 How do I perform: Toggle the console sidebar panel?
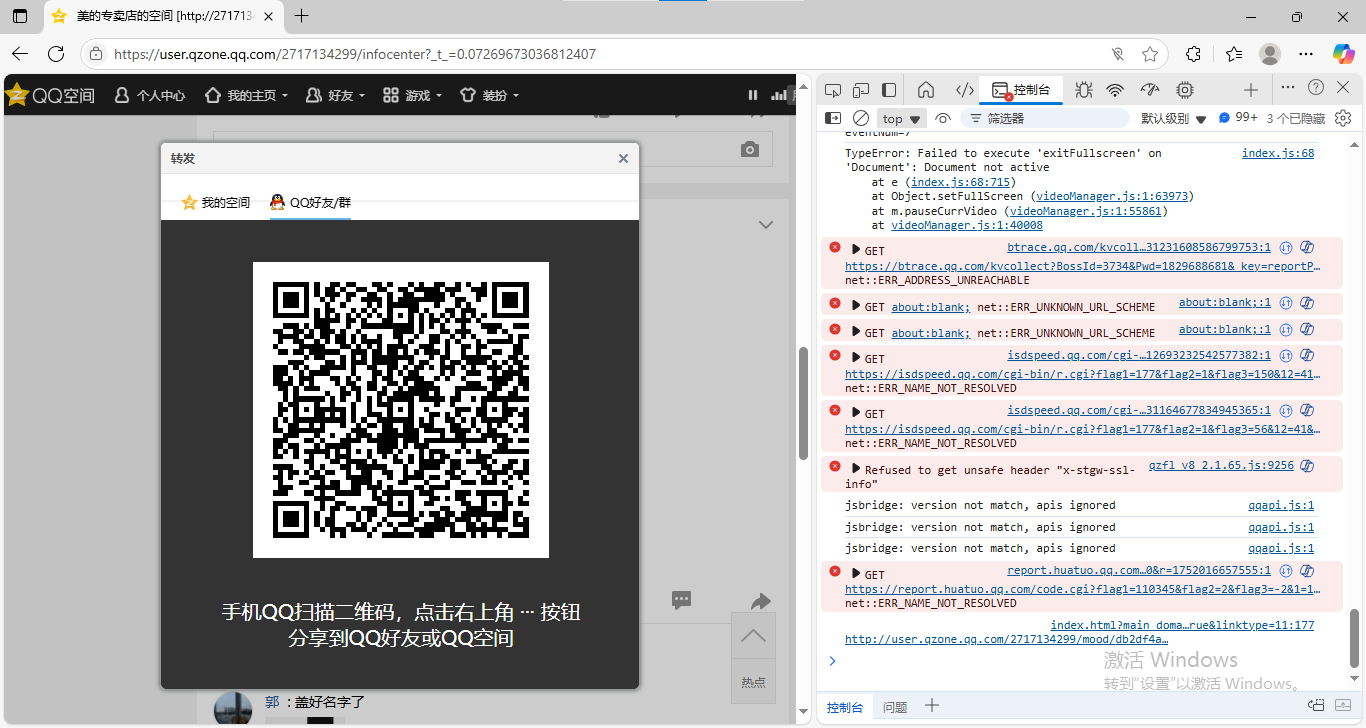click(832, 118)
